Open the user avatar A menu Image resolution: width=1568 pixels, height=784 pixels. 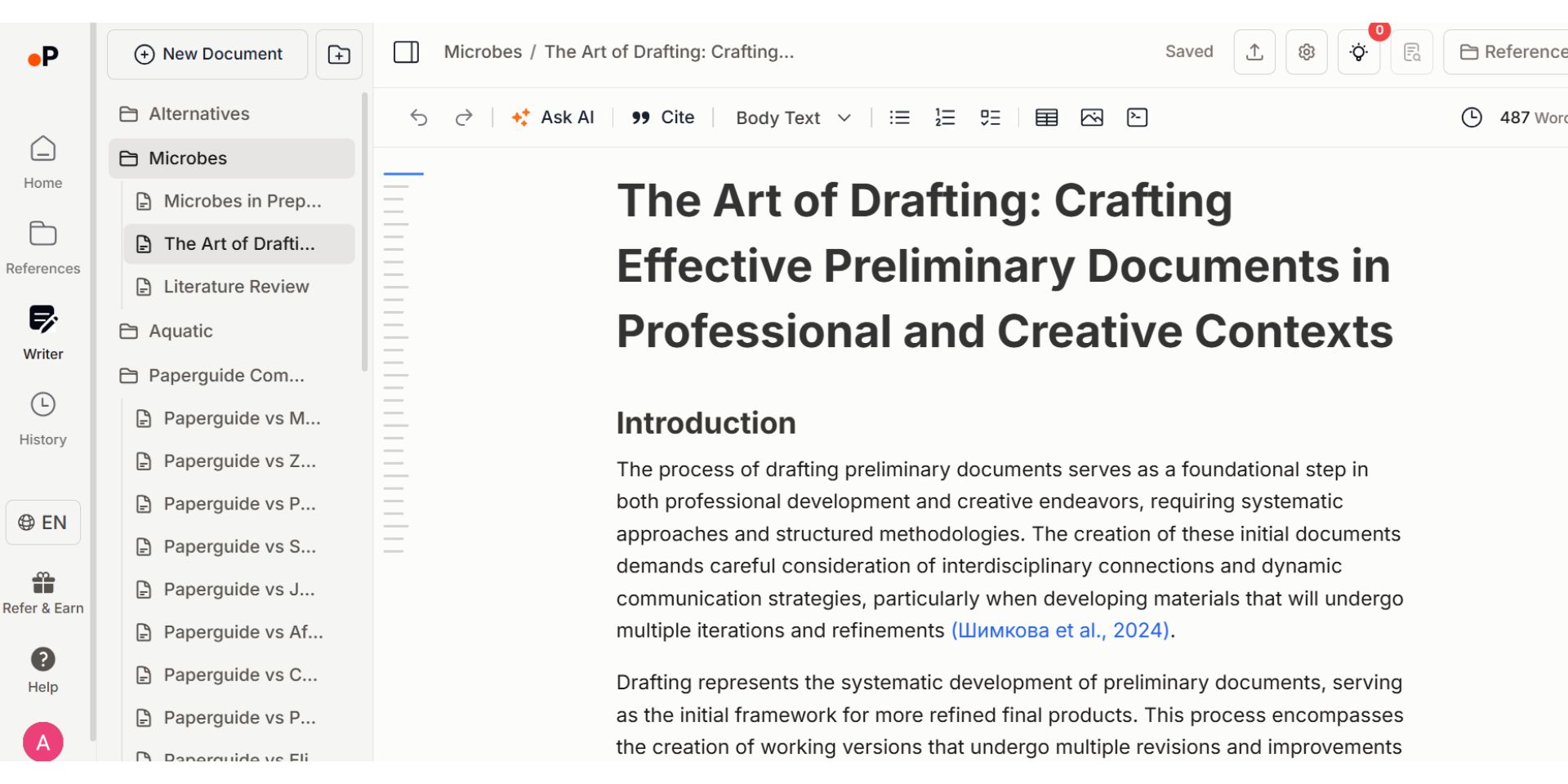click(x=43, y=742)
